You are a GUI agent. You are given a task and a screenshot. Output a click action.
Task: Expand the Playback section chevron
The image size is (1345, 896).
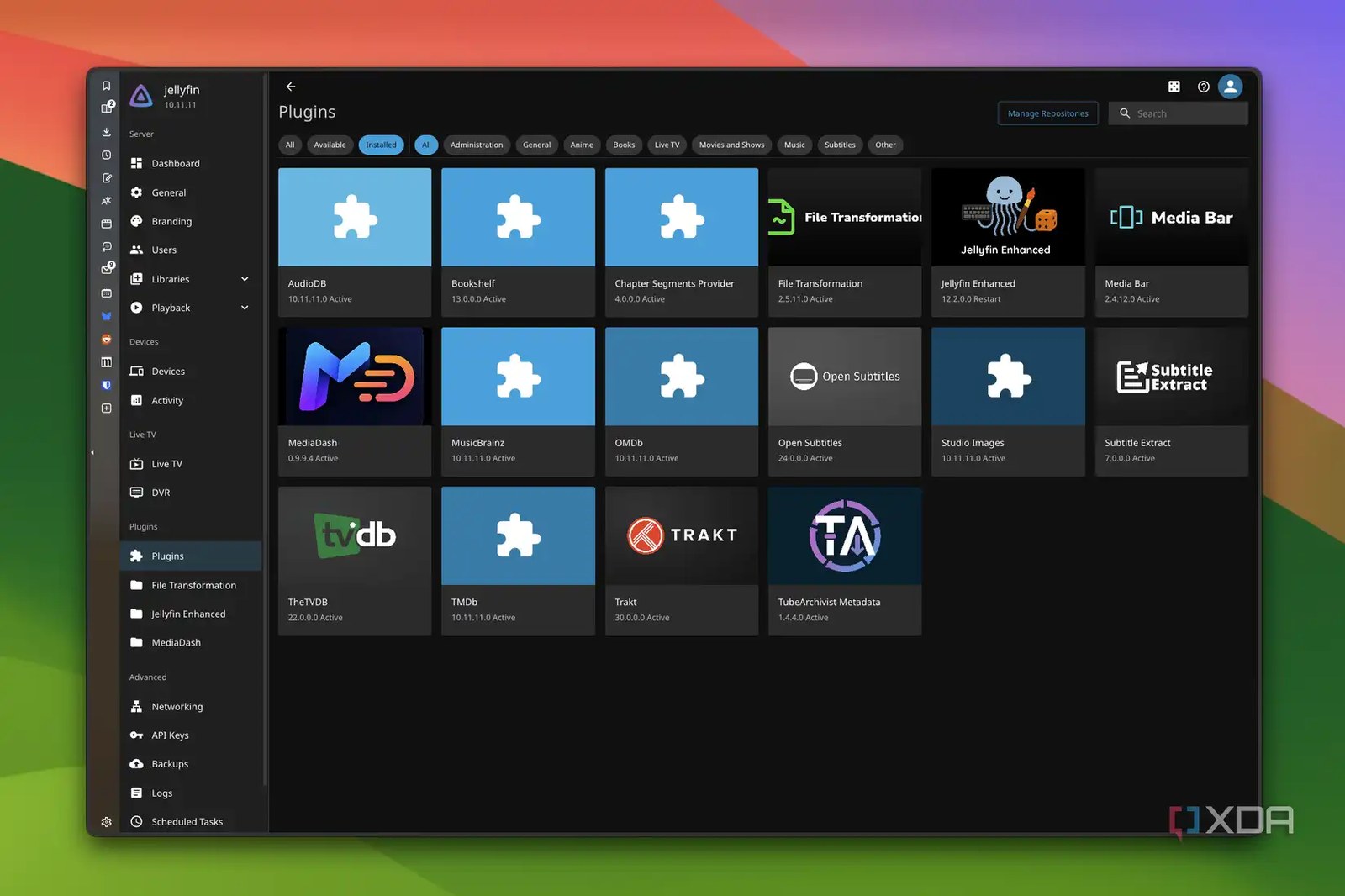click(245, 308)
